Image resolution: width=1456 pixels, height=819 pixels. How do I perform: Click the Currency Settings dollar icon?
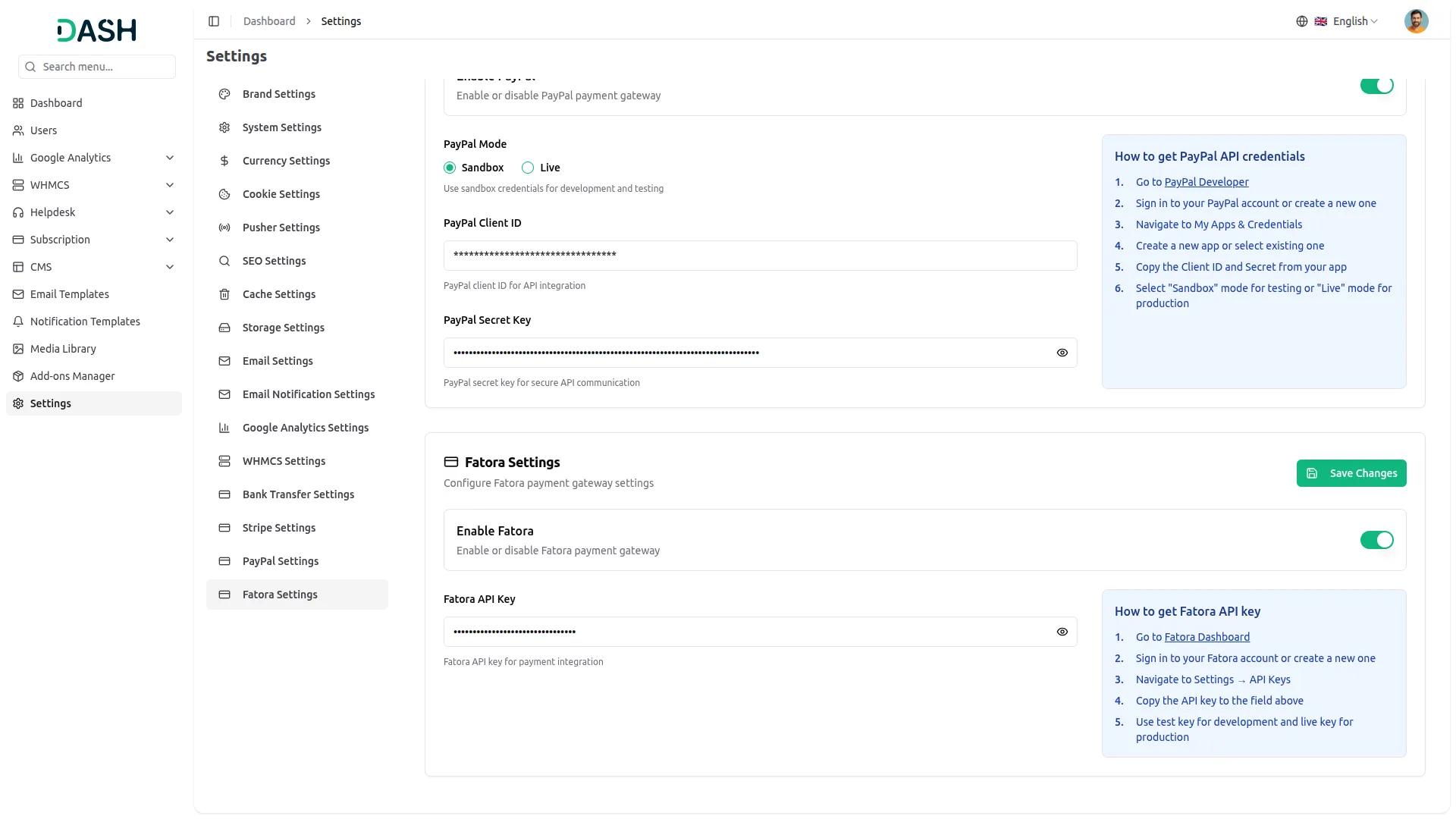coord(224,161)
